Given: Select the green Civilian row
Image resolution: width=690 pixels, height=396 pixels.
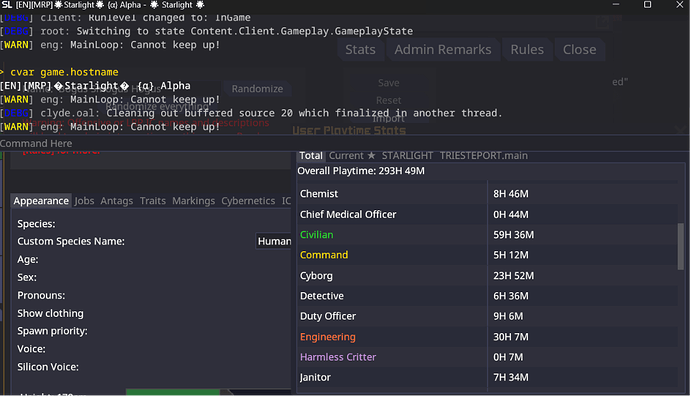Looking at the screenshot, I should click(488, 235).
